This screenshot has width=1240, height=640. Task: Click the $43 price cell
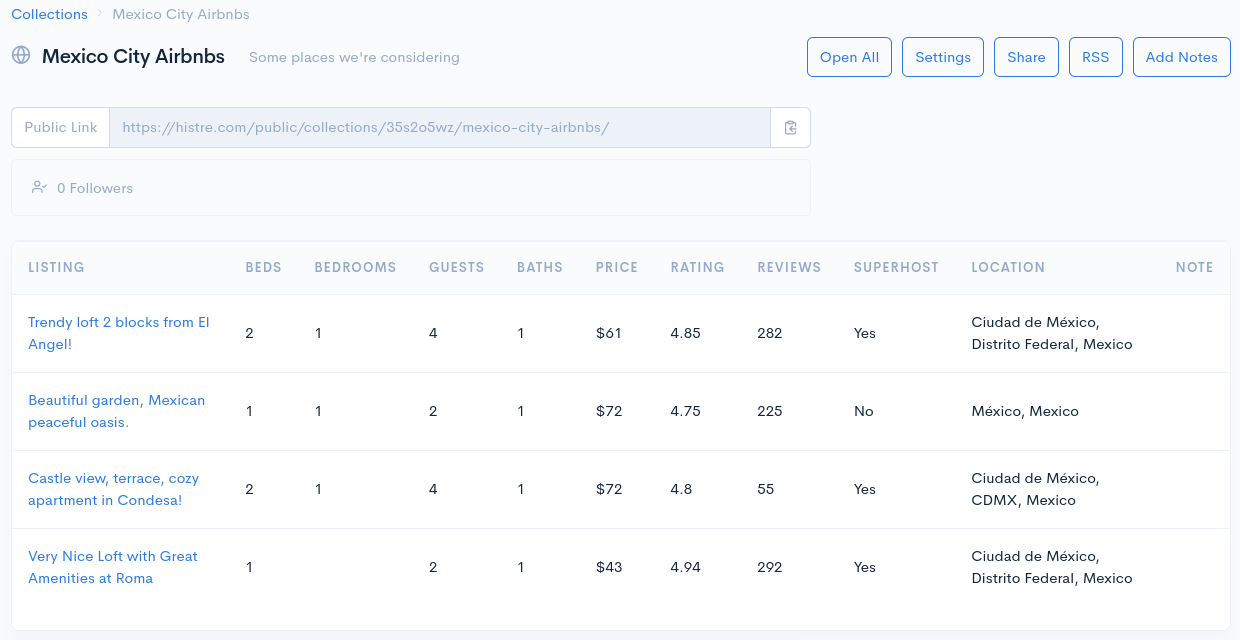coord(609,567)
